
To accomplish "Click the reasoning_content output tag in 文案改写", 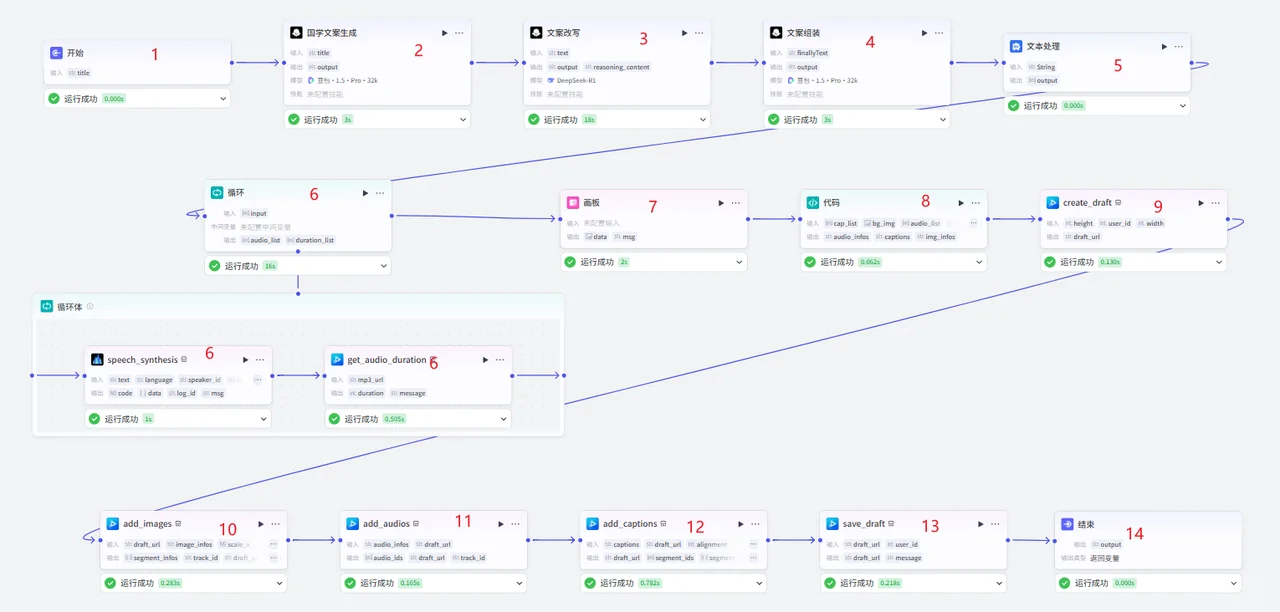I will tap(617, 67).
